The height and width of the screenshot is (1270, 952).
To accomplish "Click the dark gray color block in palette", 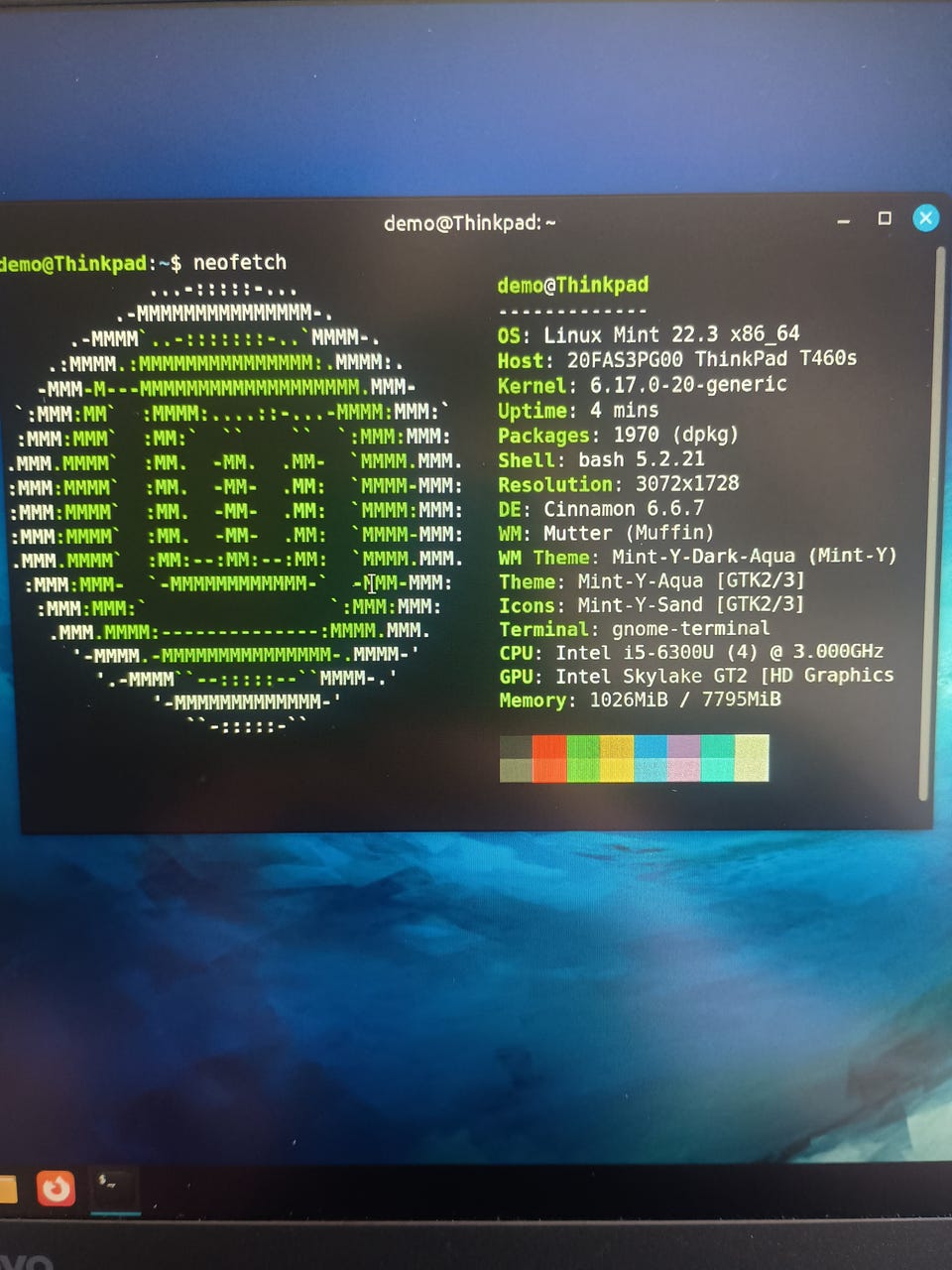I will pyautogui.click(x=516, y=758).
